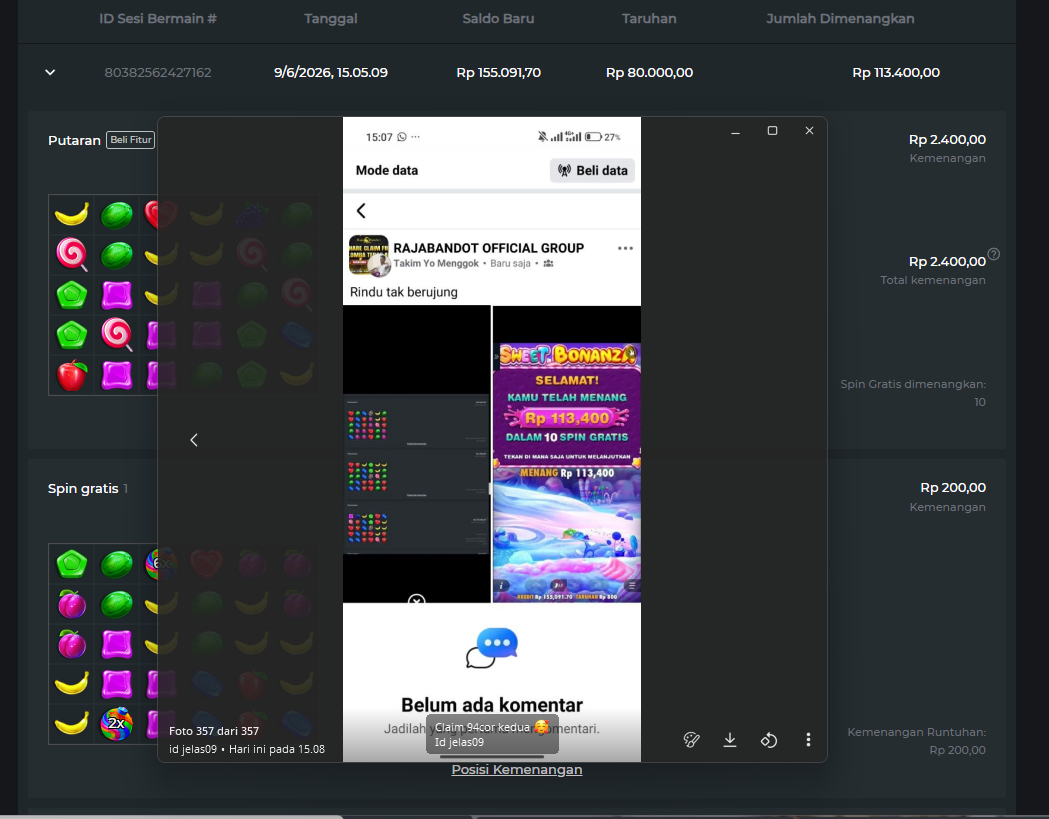Click Foto 357 dari 357 counter
This screenshot has width=1049, height=819.
point(213,731)
